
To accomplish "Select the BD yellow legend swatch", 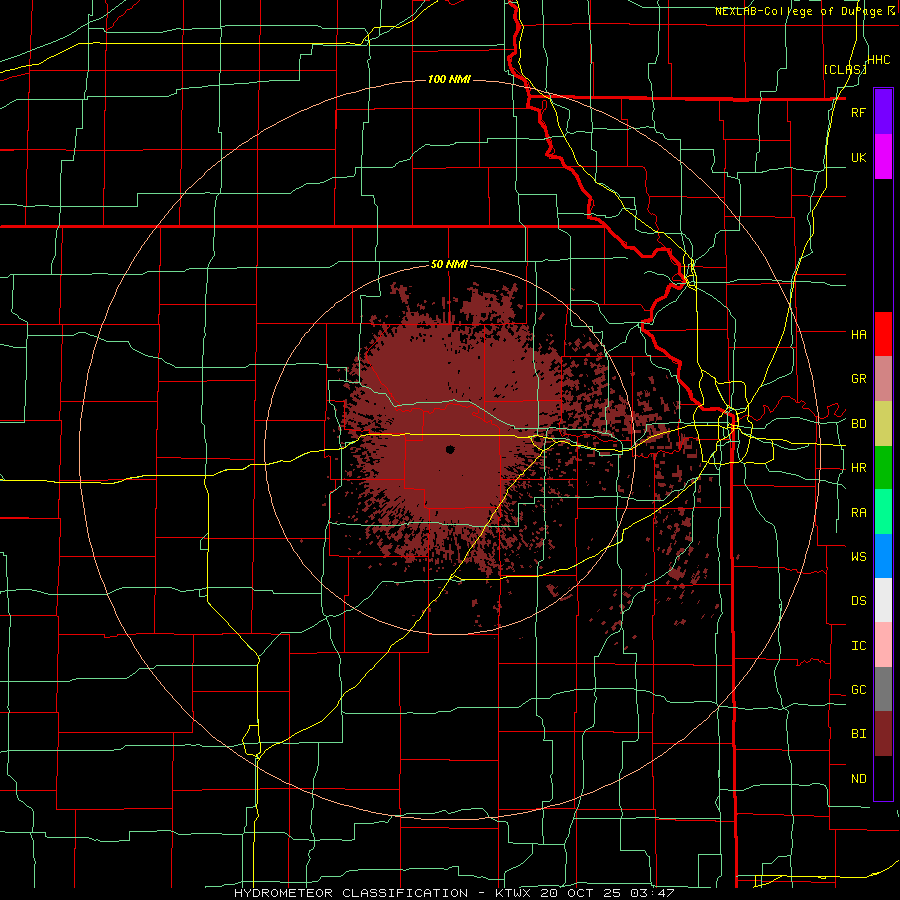I will click(x=883, y=423).
